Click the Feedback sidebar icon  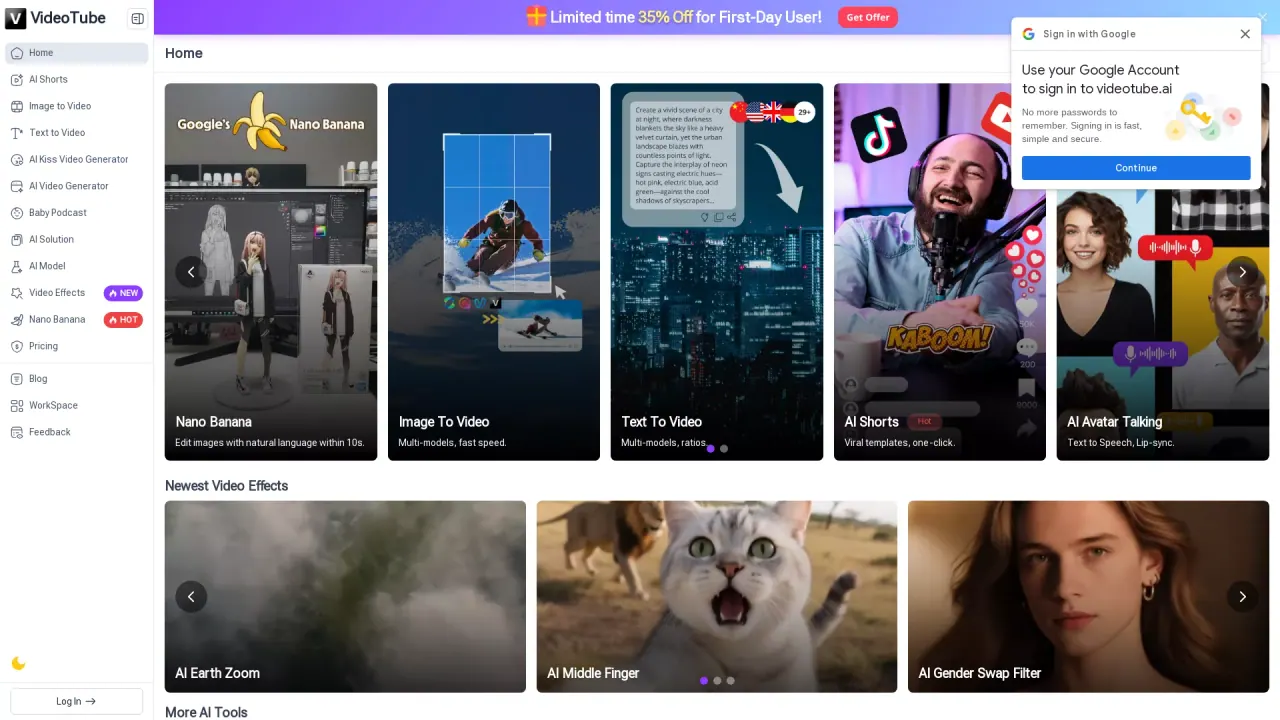[17, 432]
